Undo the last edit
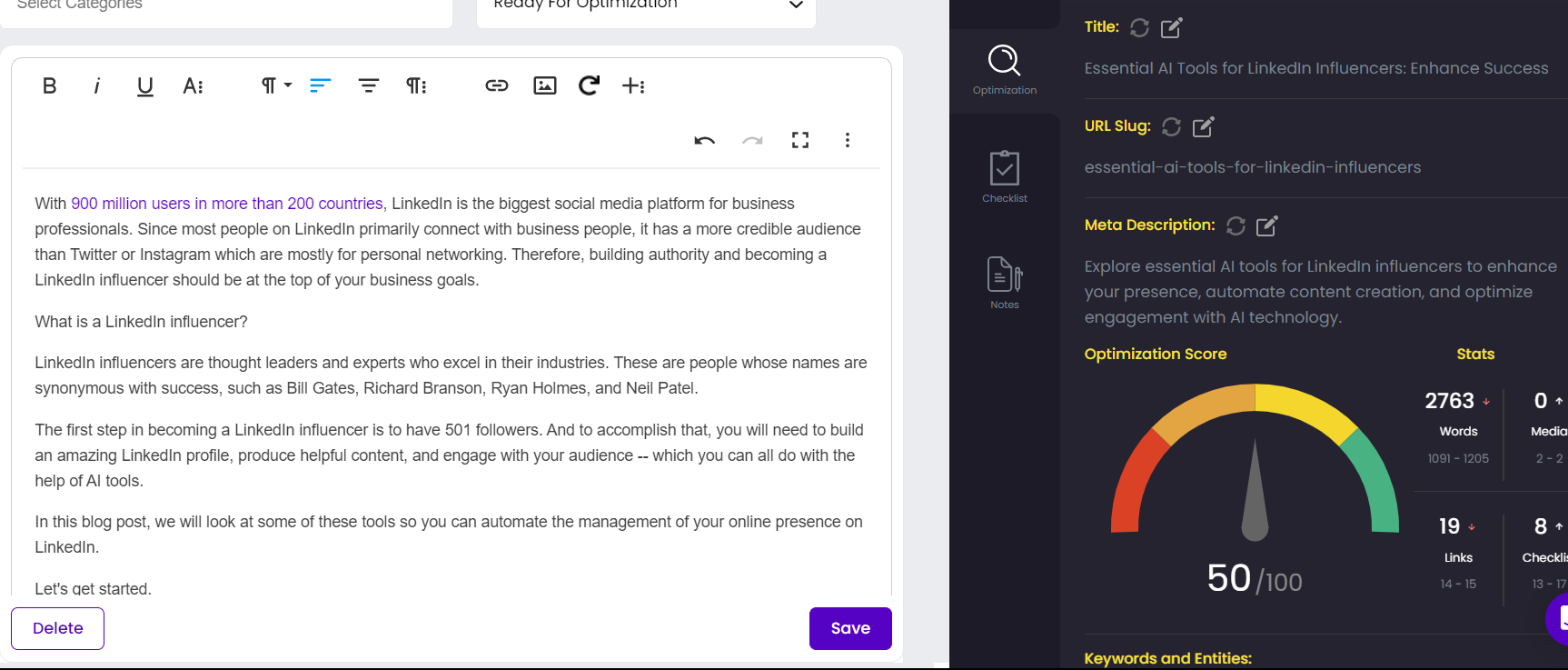Screen dimensions: 1568x670 (704, 140)
